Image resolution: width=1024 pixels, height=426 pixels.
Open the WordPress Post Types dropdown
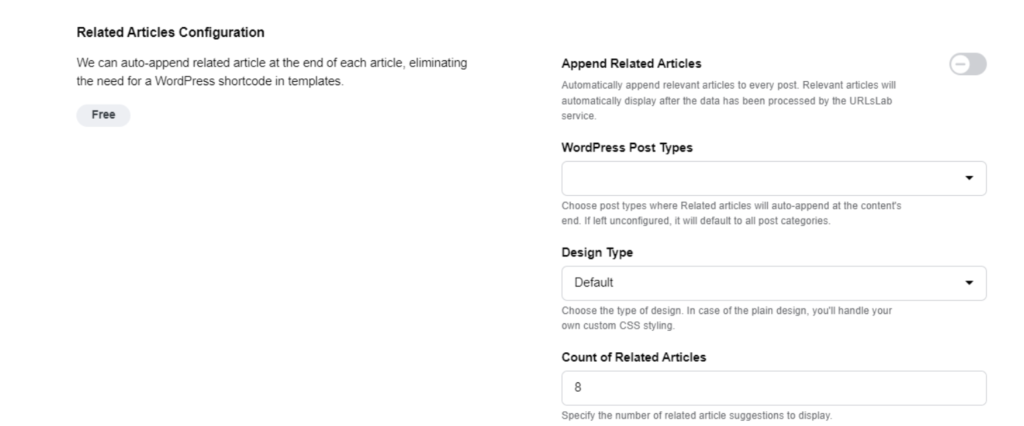[x=774, y=178]
